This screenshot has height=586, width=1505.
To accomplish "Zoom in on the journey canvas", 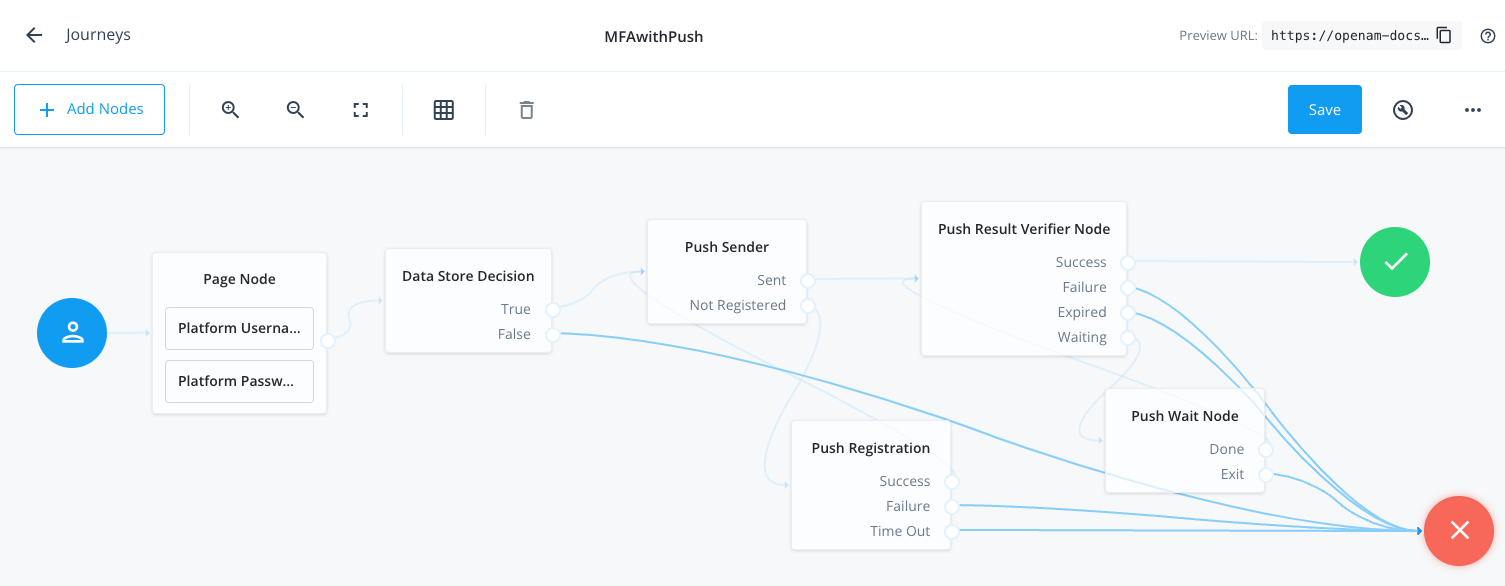I will (x=231, y=109).
